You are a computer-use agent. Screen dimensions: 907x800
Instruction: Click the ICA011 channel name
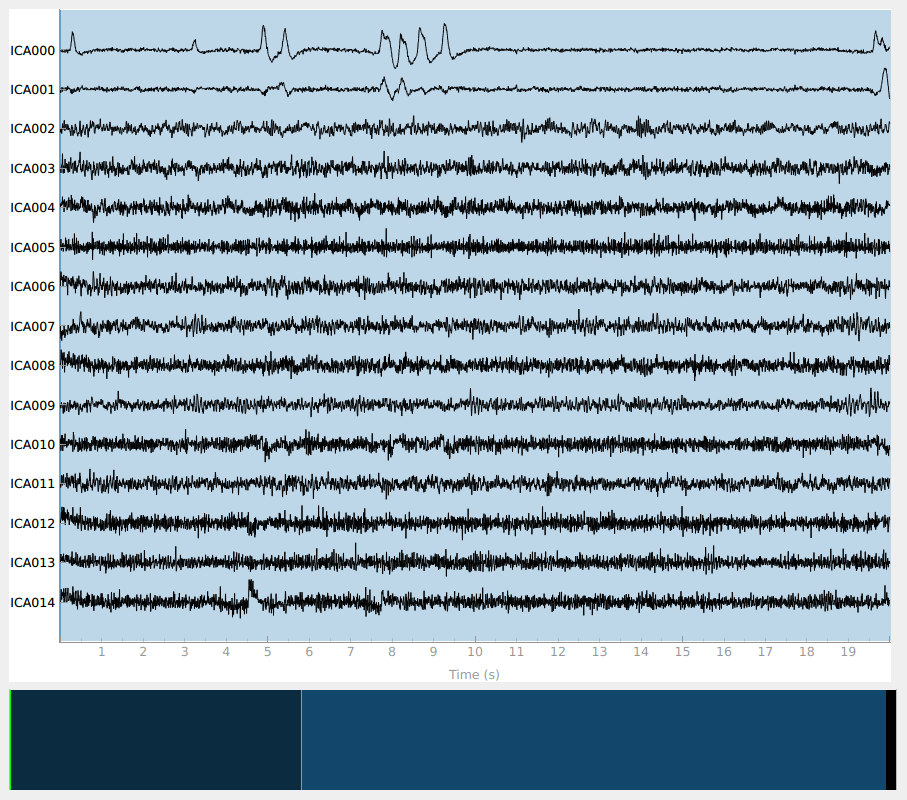[32, 484]
